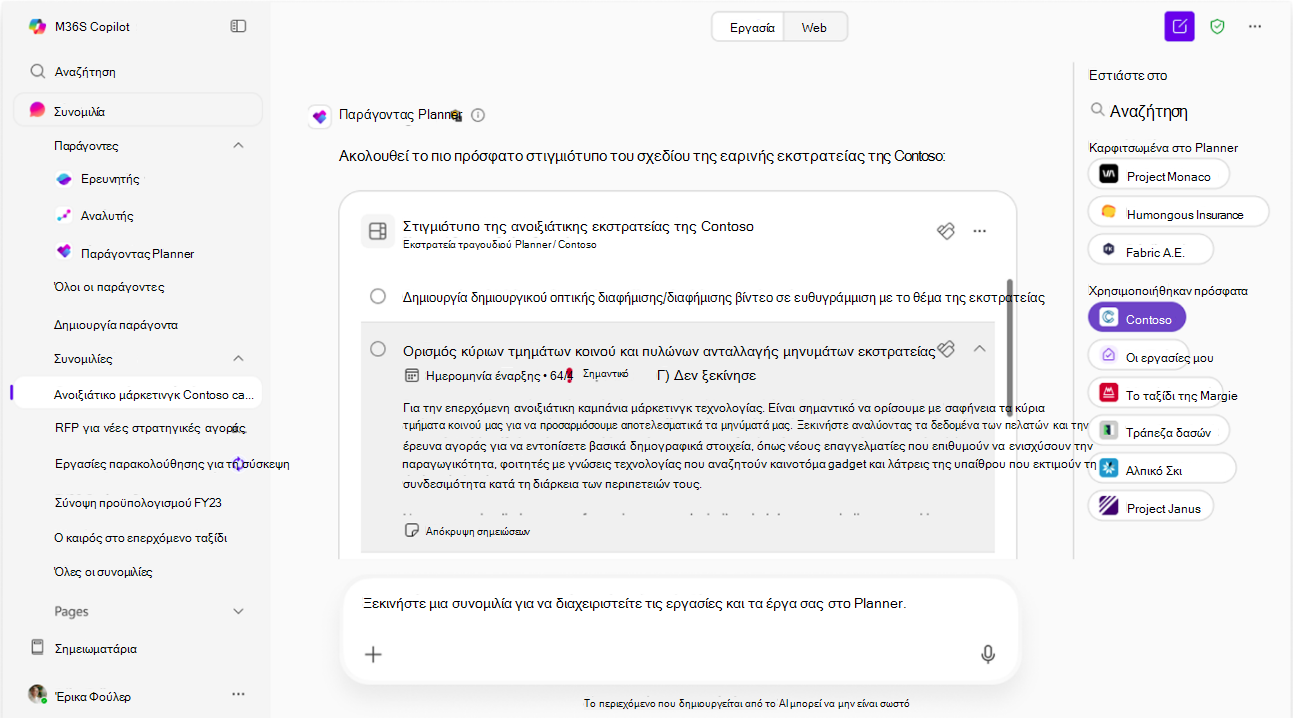Open the top-right more options ellipsis

click(x=1255, y=27)
